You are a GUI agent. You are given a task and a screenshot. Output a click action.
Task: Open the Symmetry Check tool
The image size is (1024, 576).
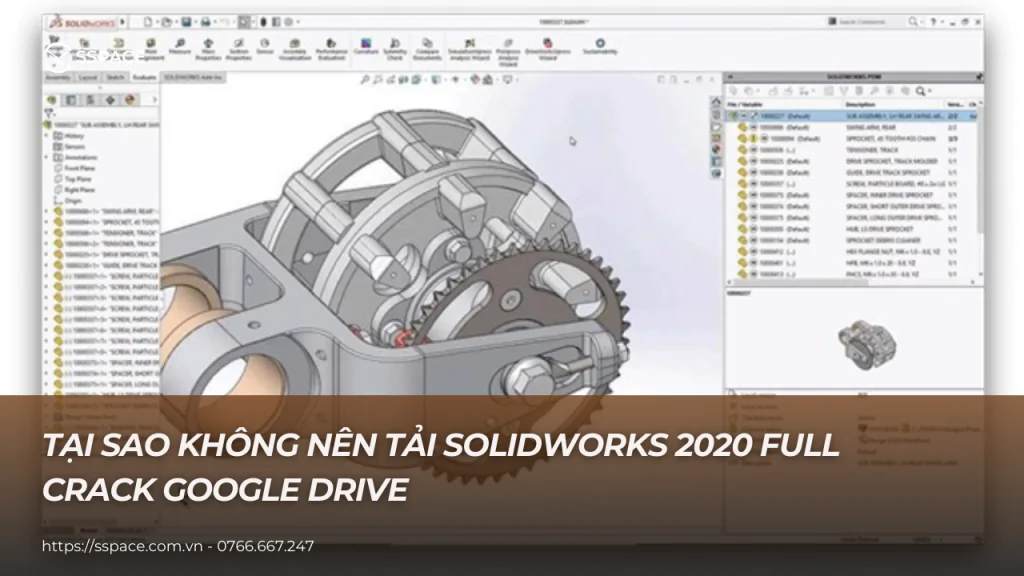point(394,50)
